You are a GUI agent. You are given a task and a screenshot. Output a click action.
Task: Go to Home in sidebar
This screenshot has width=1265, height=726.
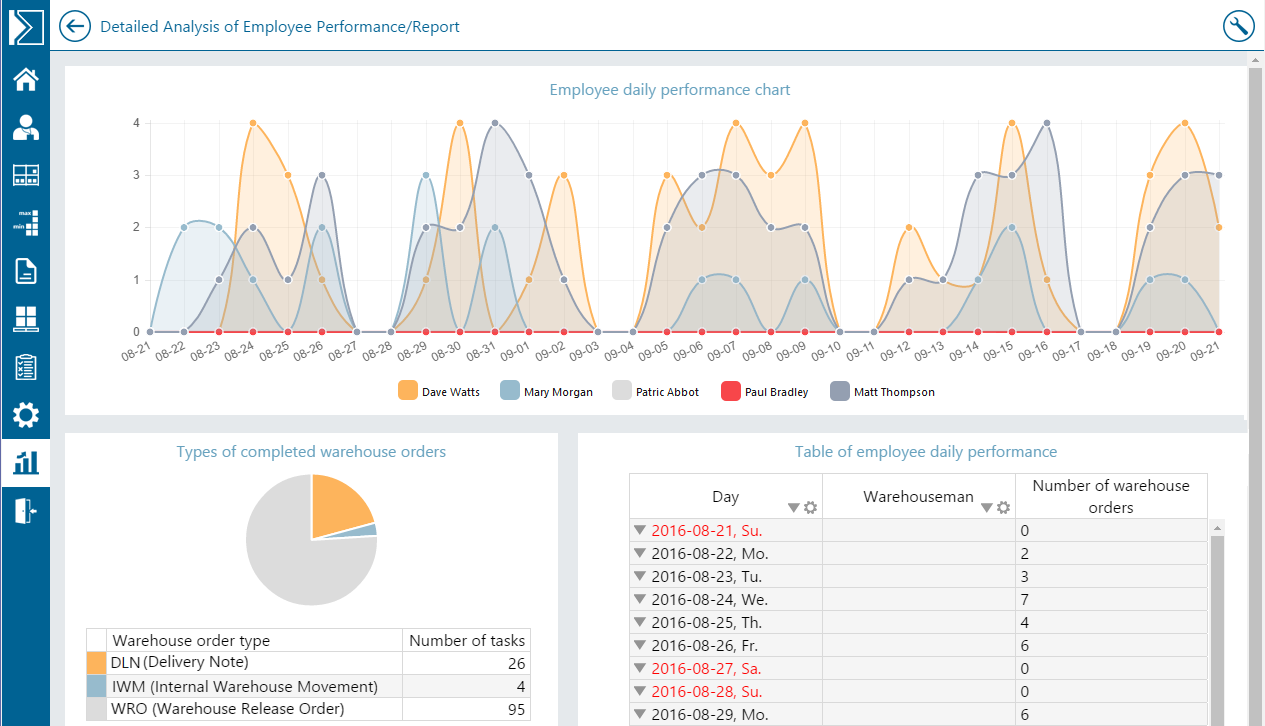(25, 79)
